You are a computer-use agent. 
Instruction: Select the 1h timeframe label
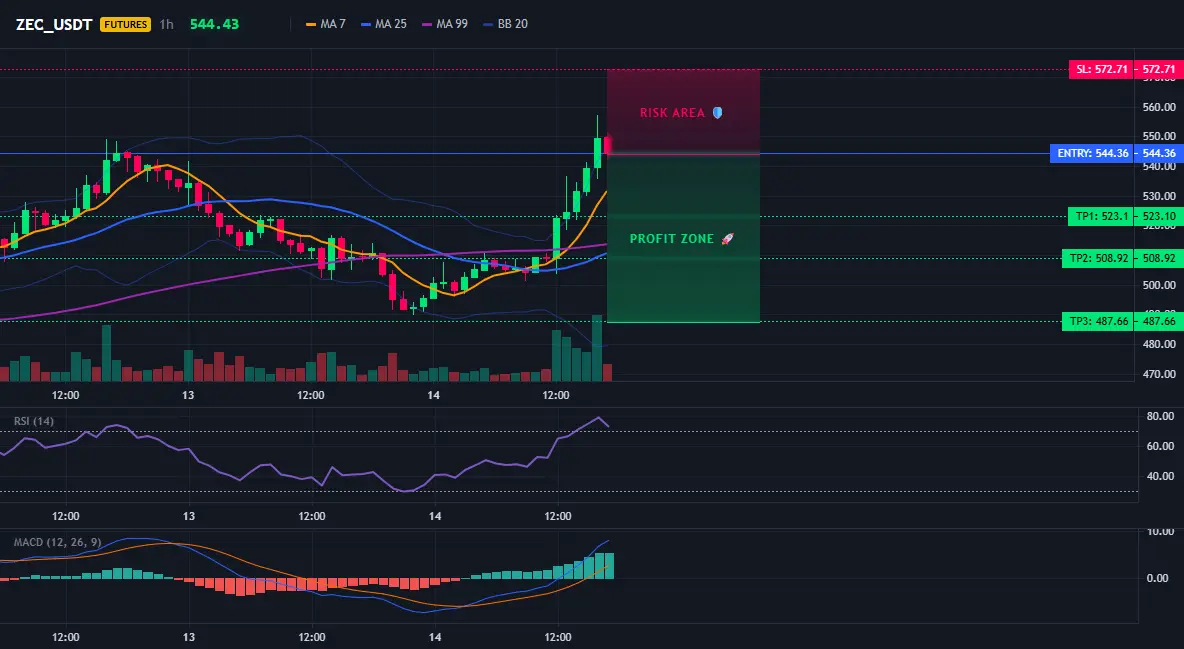pyautogui.click(x=167, y=24)
